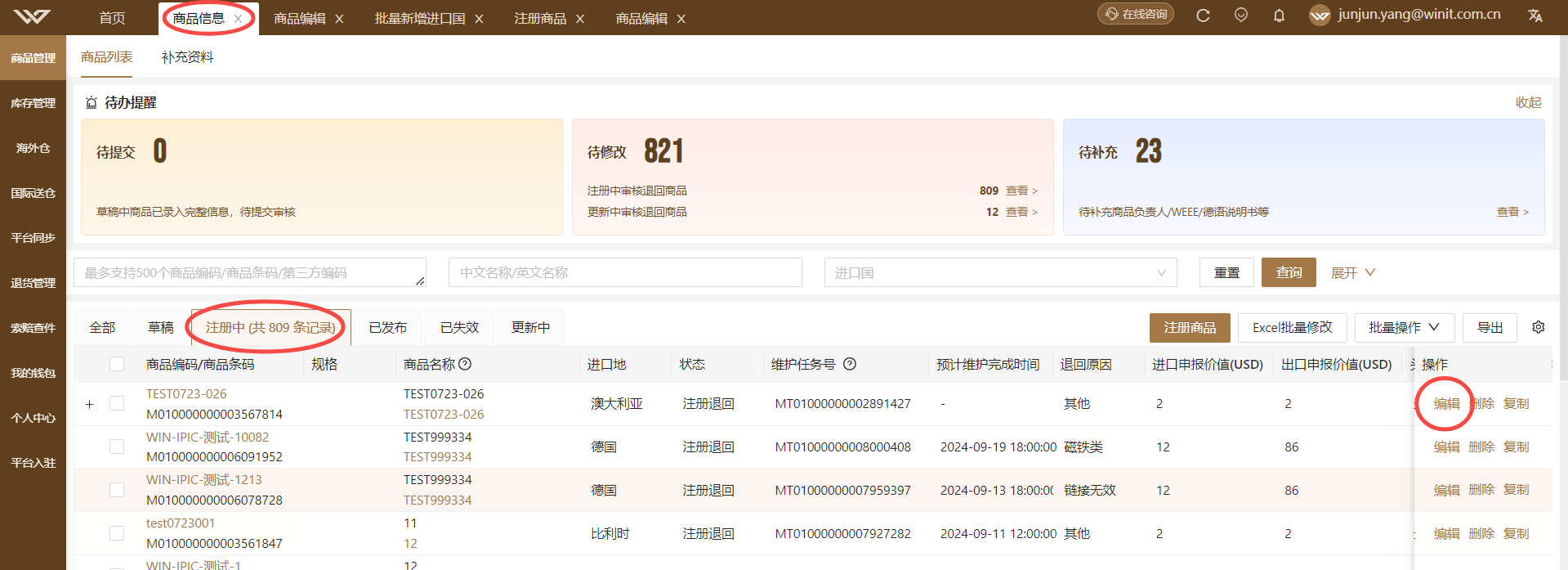Toggle the select-all checkbox in the table header
Image resolution: width=1568 pixels, height=570 pixels.
(x=117, y=364)
